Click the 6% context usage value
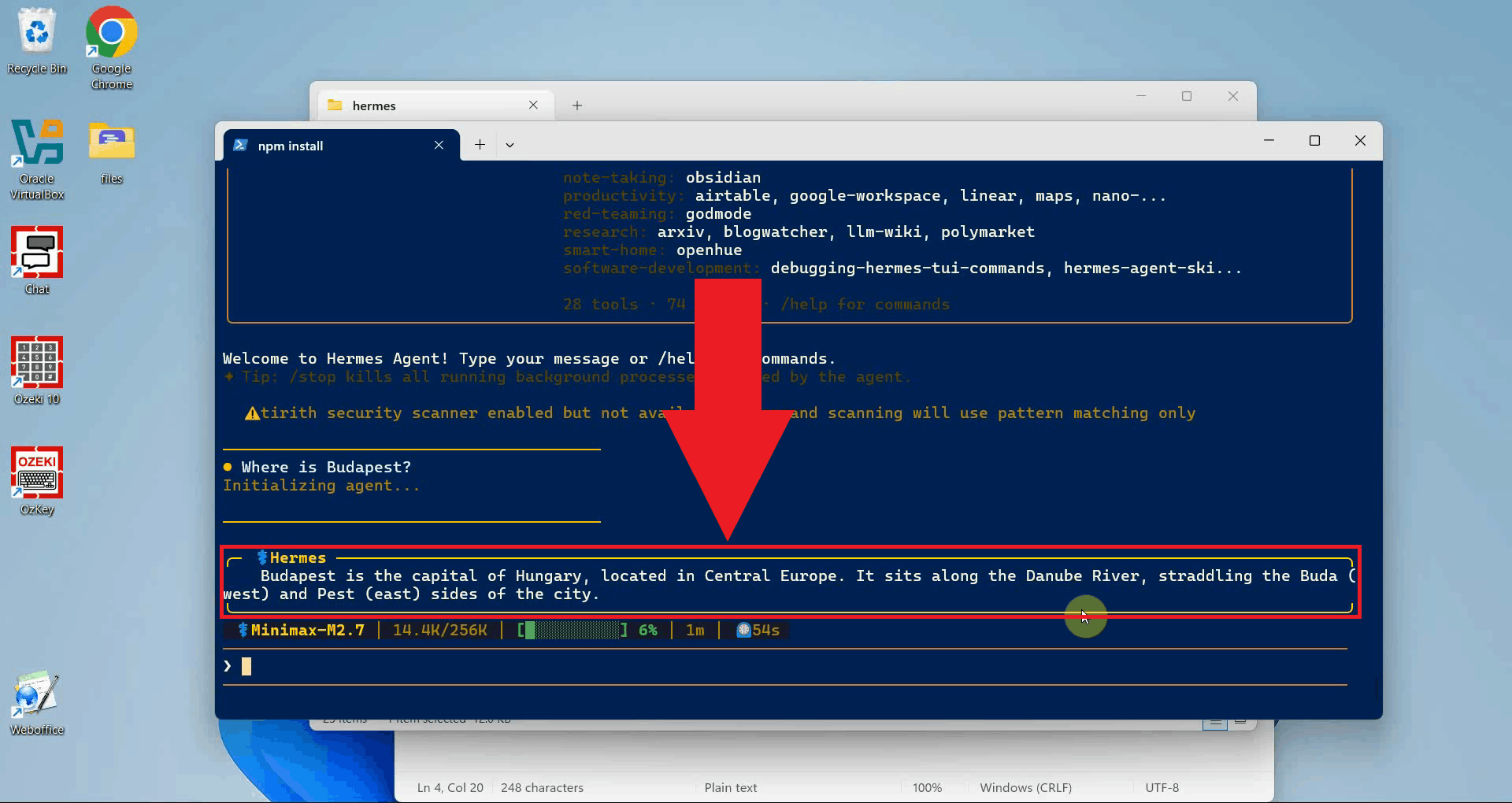Viewport: 1512px width, 803px height. 648,631
